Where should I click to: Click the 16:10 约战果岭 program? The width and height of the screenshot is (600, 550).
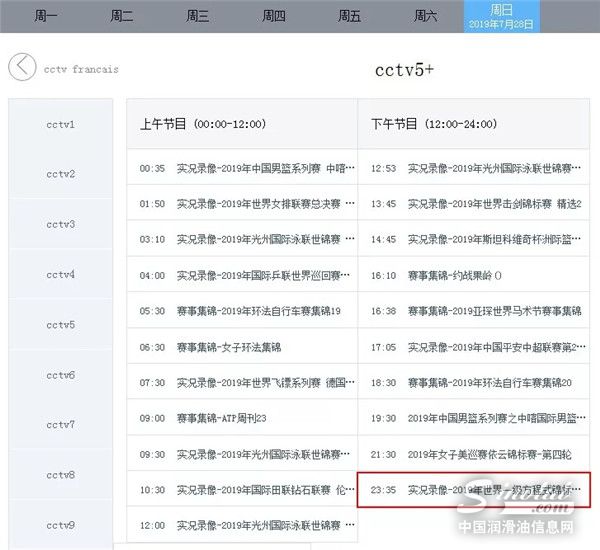click(x=474, y=275)
